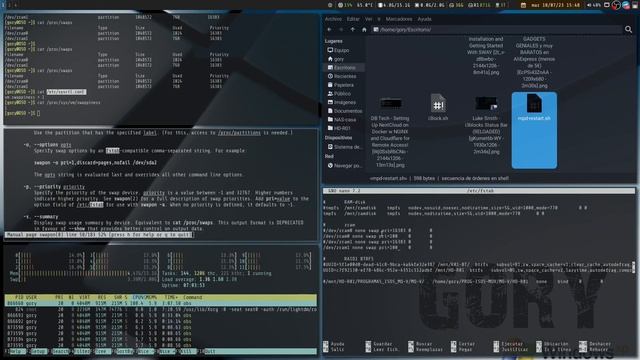Click the htop Mem usage meter
Screen dimensions: 640x360
(x=83, y=273)
